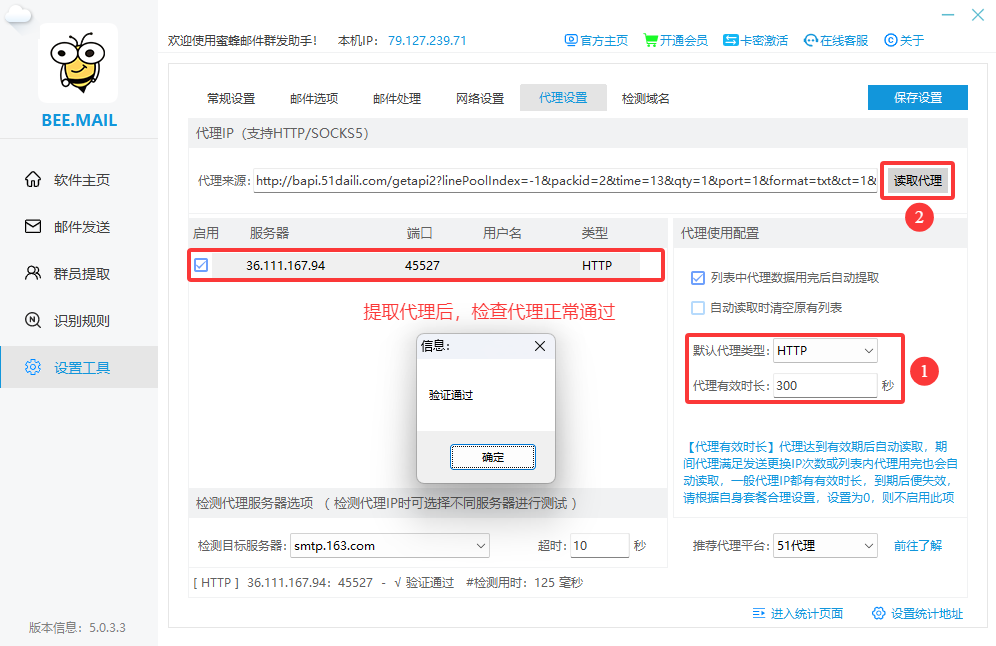Click the 超时 field showing 10
This screenshot has width=996, height=646.
599,546
